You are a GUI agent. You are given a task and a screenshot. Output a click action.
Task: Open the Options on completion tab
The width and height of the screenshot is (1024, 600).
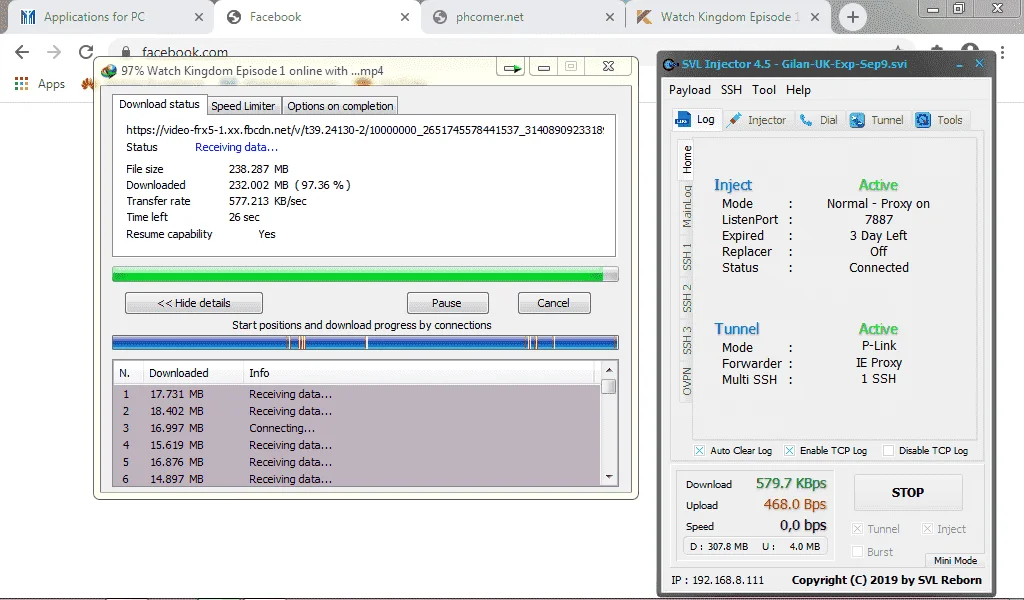coord(340,106)
